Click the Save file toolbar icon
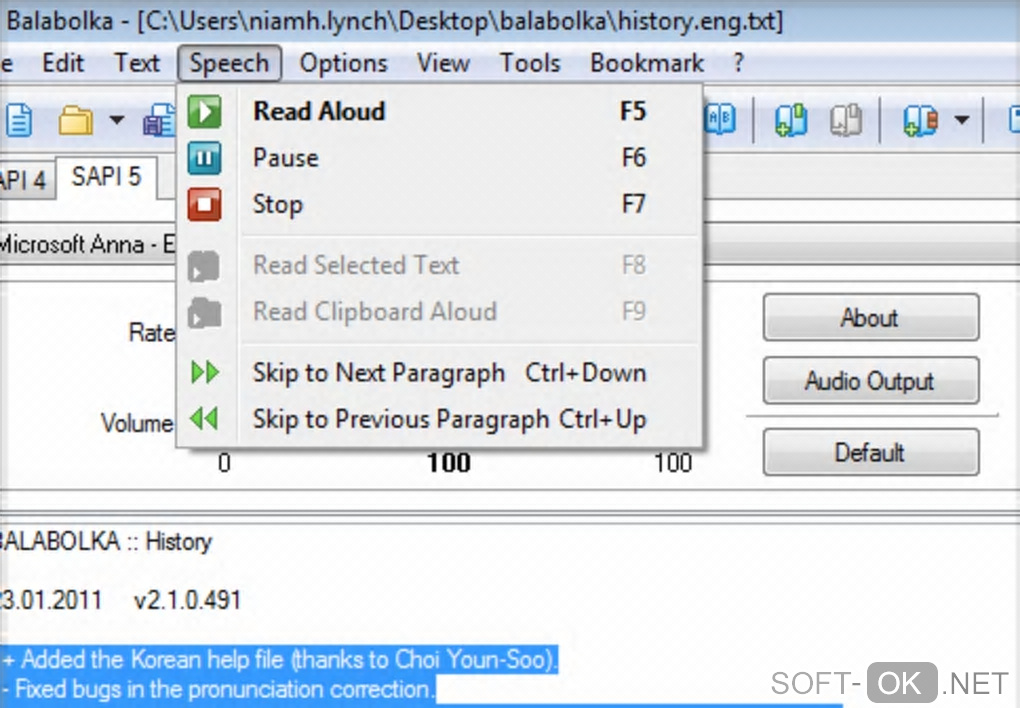1020x708 pixels. tap(159, 121)
